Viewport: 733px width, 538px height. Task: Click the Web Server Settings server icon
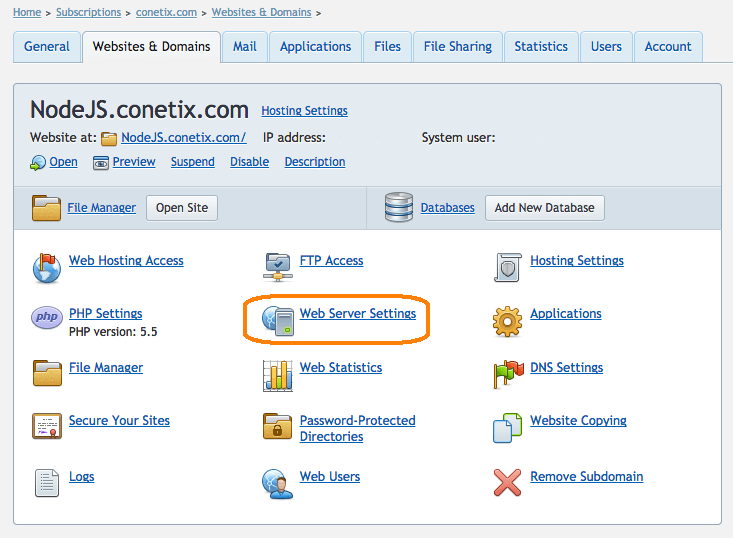[x=278, y=321]
